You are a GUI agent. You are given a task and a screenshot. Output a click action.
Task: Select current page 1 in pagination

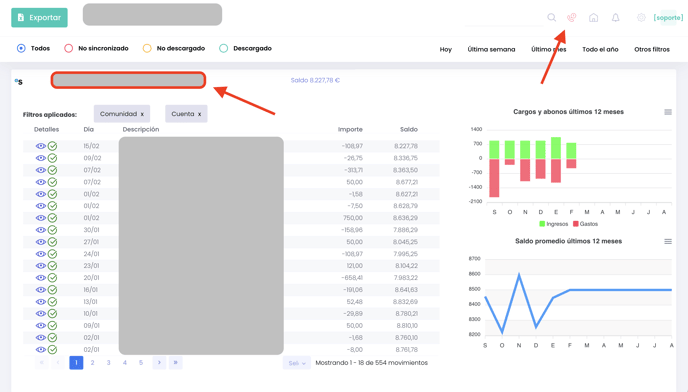tap(76, 363)
